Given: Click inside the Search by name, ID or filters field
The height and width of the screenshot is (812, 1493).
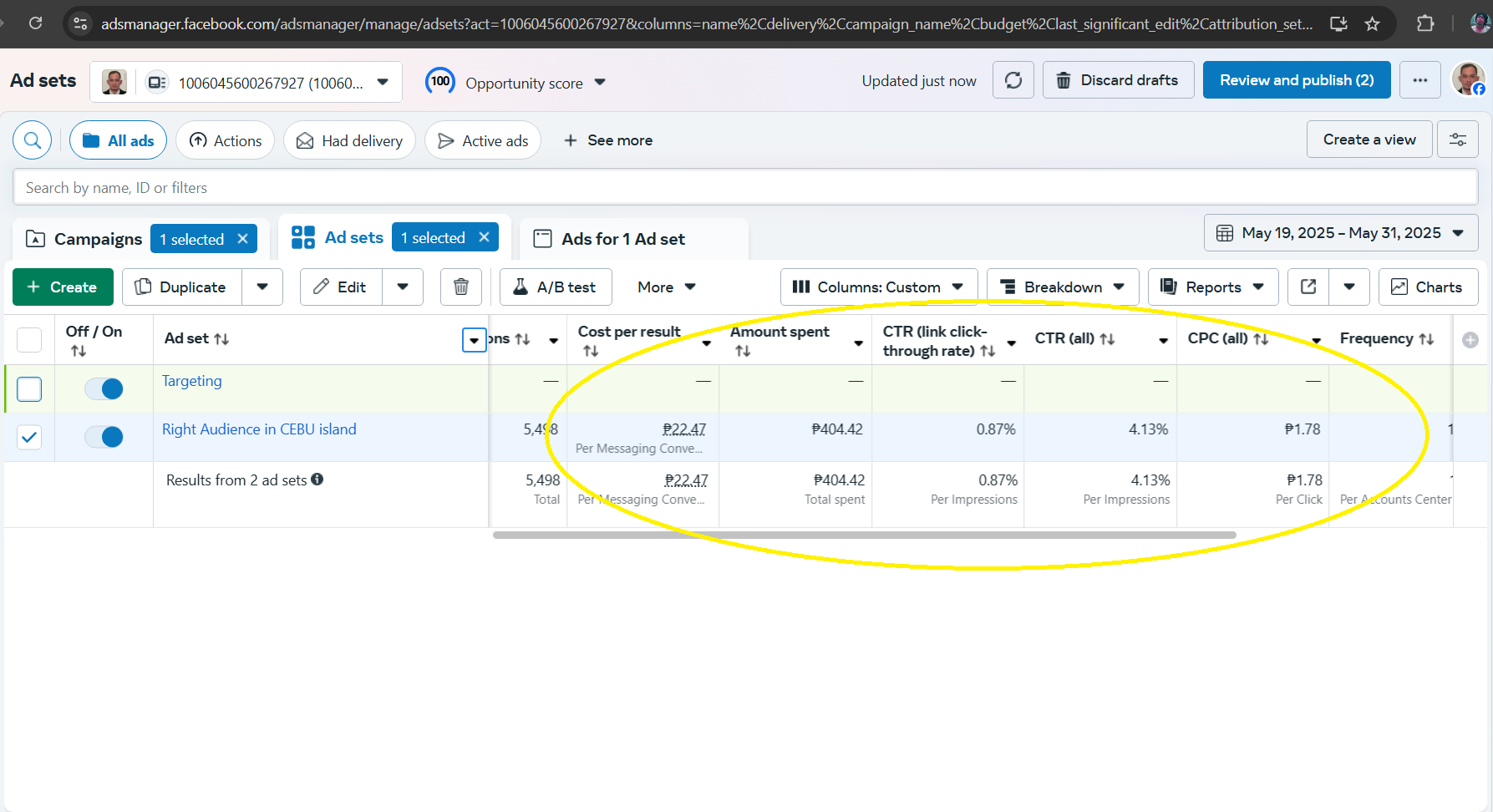Looking at the screenshot, I should [x=745, y=187].
